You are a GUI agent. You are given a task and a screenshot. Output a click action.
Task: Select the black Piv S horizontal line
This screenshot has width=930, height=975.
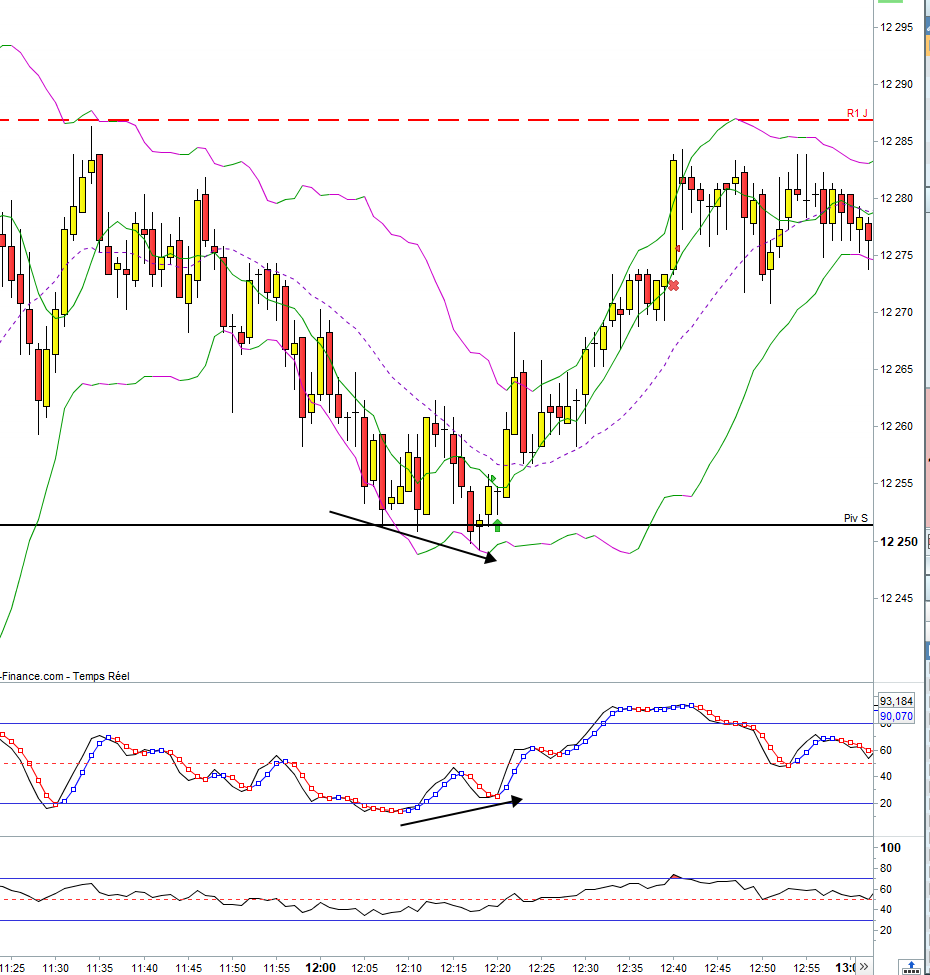[x=435, y=525]
